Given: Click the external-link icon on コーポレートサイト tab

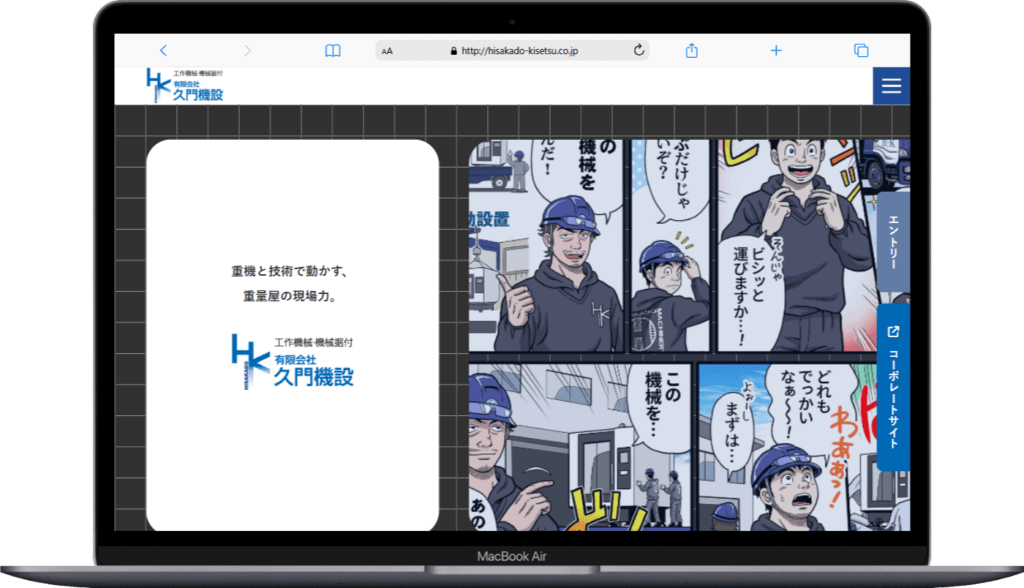Looking at the screenshot, I should 893,332.
